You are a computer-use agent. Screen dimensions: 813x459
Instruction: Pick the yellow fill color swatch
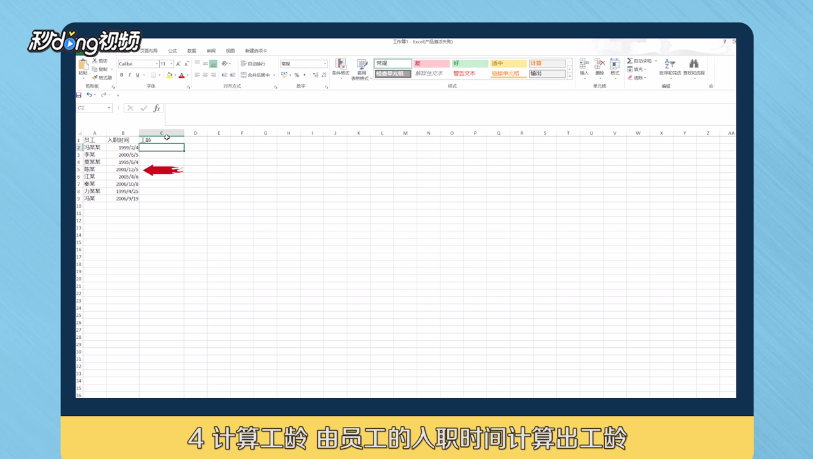point(169,75)
